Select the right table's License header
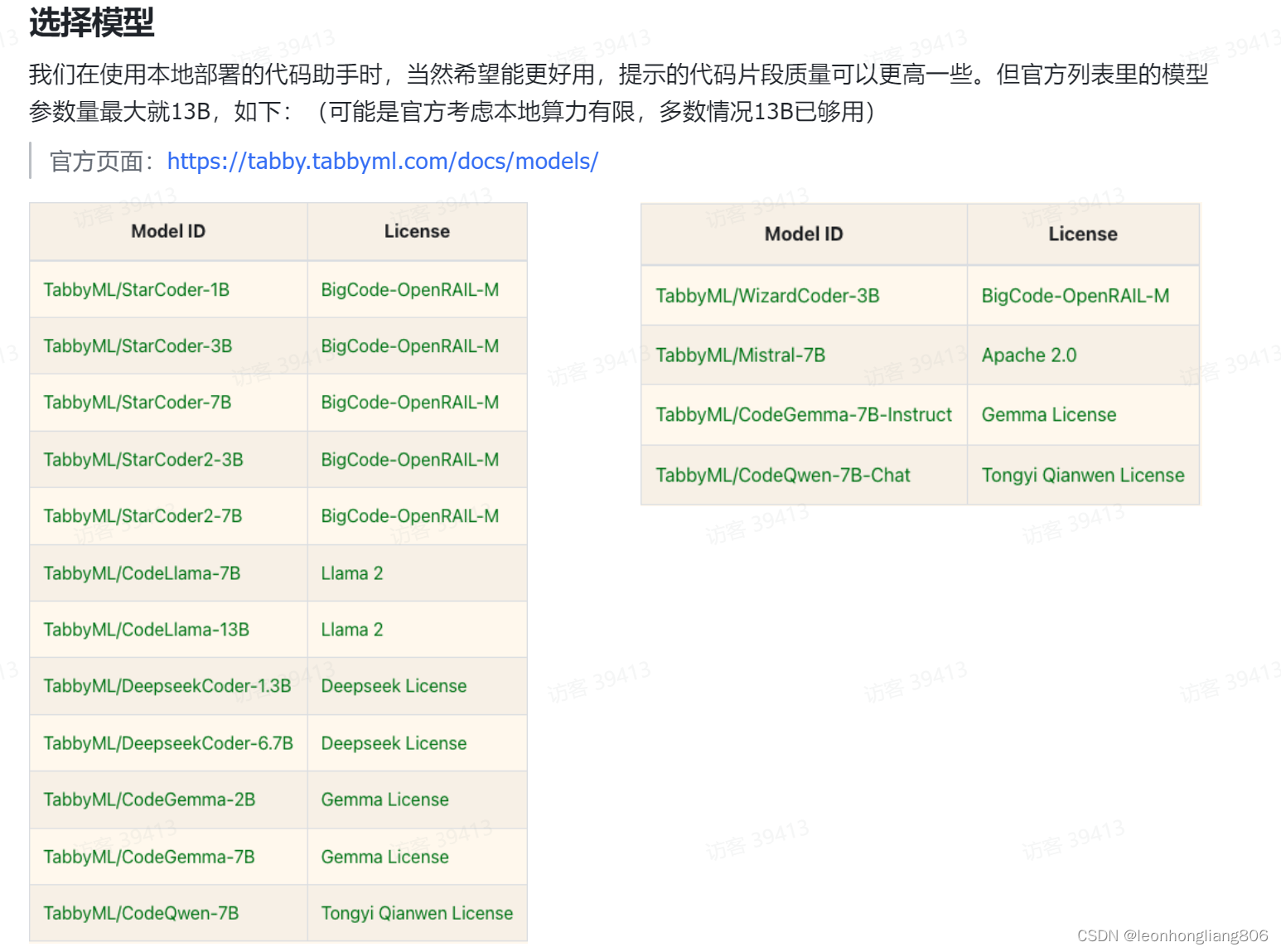Image resolution: width=1281 pixels, height=952 pixels. click(x=1083, y=234)
